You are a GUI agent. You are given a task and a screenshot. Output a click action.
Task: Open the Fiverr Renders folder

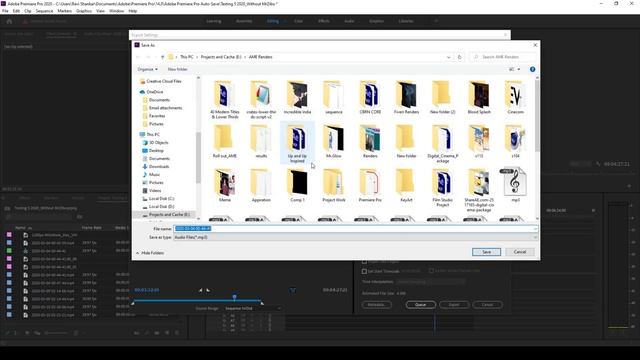(x=406, y=98)
